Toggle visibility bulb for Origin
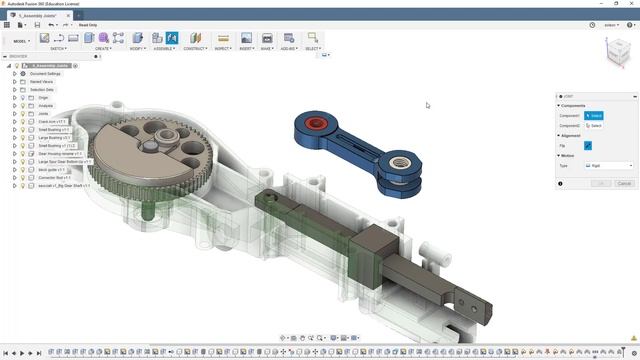Image resolution: width=640 pixels, height=360 pixels. (x=23, y=98)
